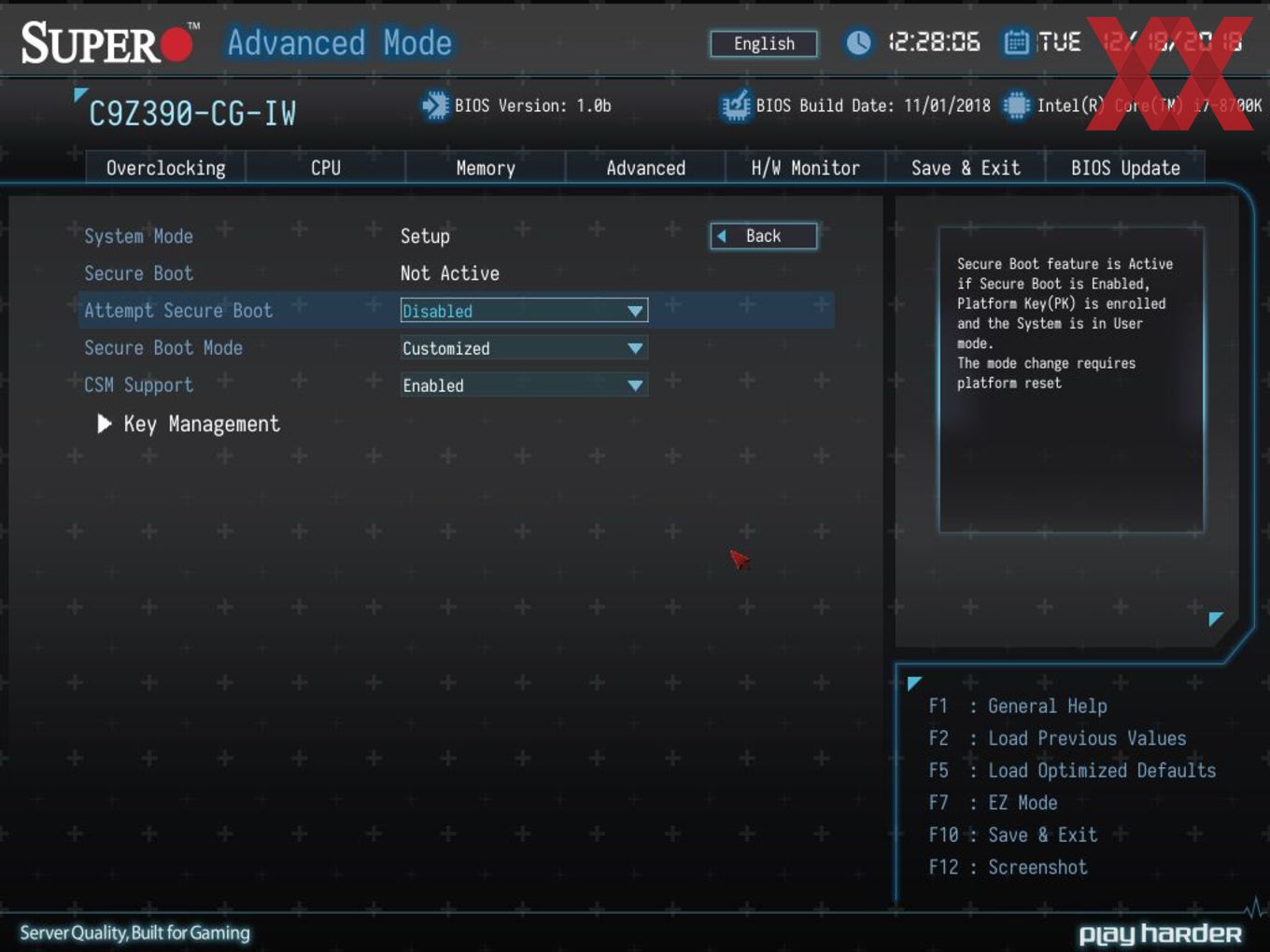Click the Secure Boot status label
1270x952 pixels.
[x=138, y=273]
